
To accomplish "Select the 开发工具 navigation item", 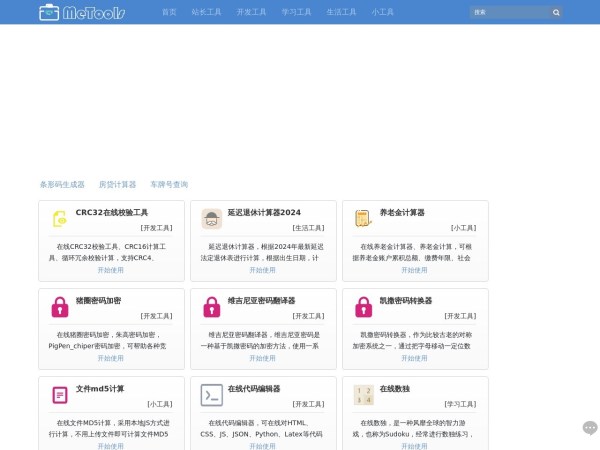I will tap(252, 12).
